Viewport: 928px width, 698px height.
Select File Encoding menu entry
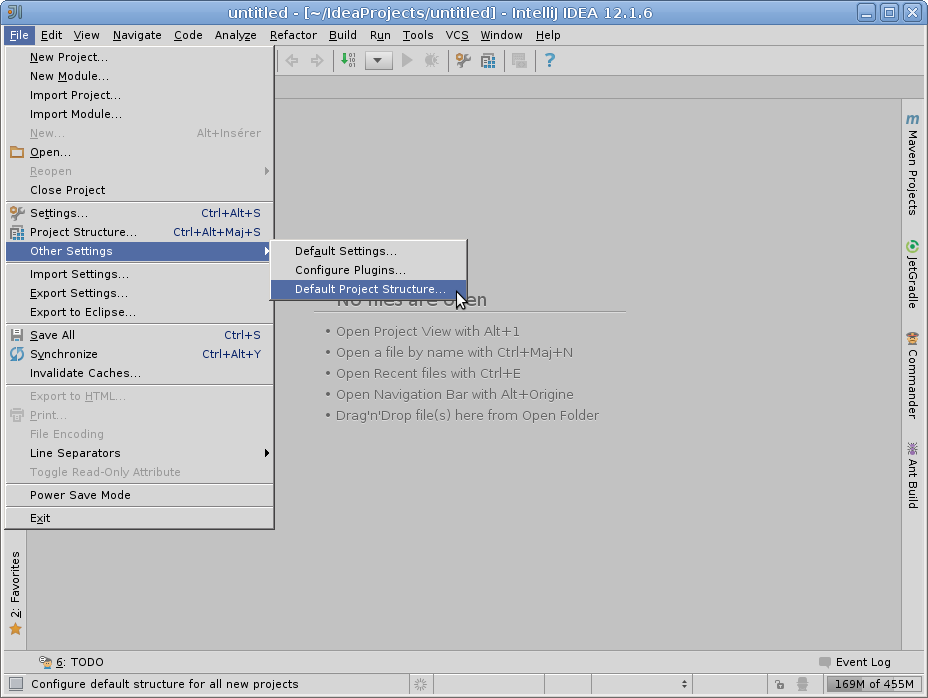[140, 434]
